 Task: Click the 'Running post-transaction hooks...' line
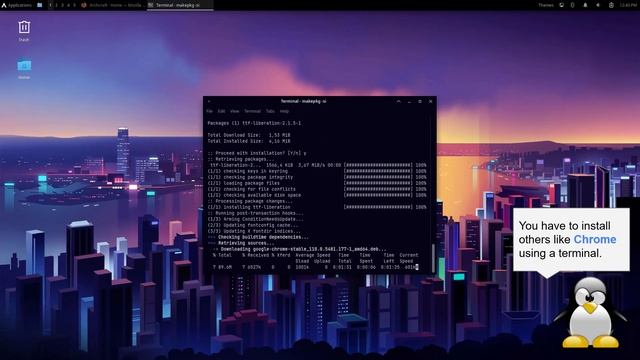point(256,213)
